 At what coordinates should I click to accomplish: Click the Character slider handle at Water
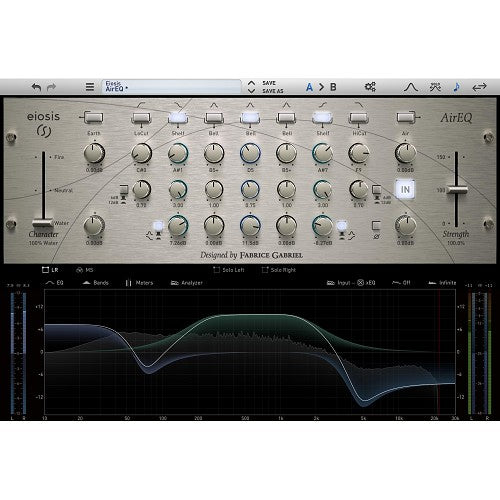click(43, 223)
